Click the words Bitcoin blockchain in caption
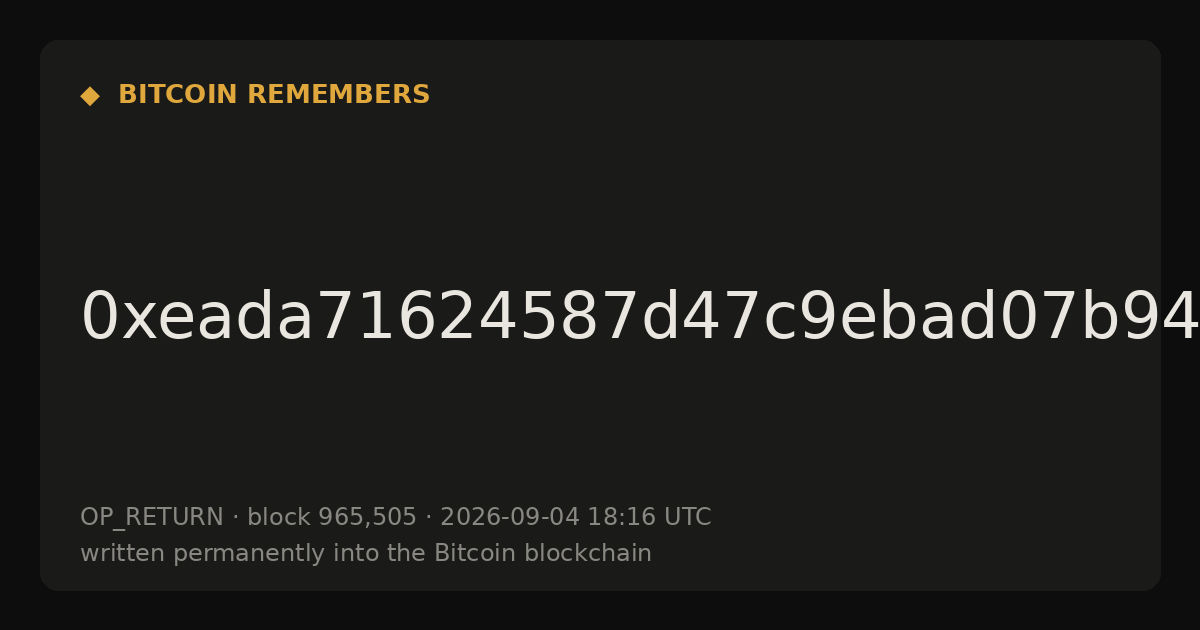This screenshot has width=1200, height=630. point(543,553)
